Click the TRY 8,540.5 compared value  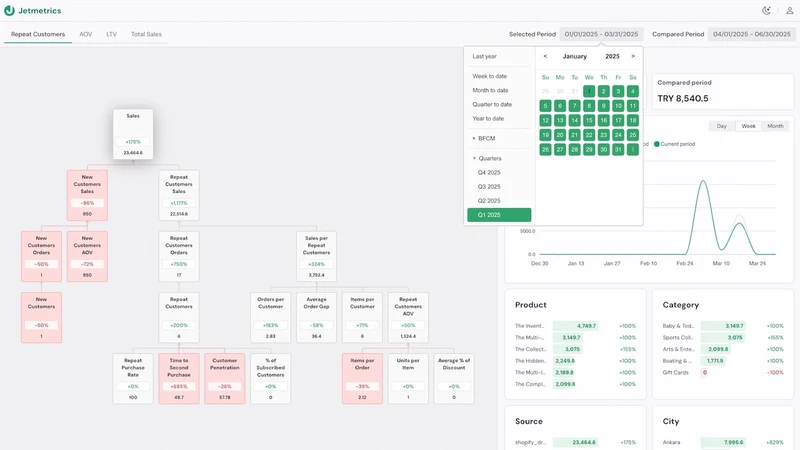[683, 98]
